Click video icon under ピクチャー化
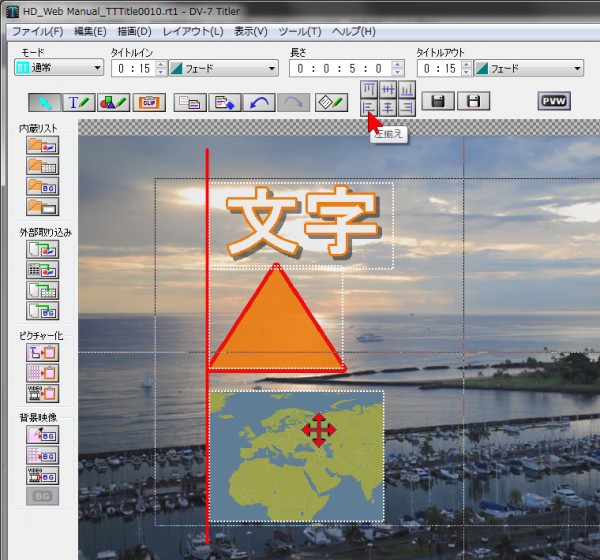This screenshot has width=600, height=560. [42, 393]
